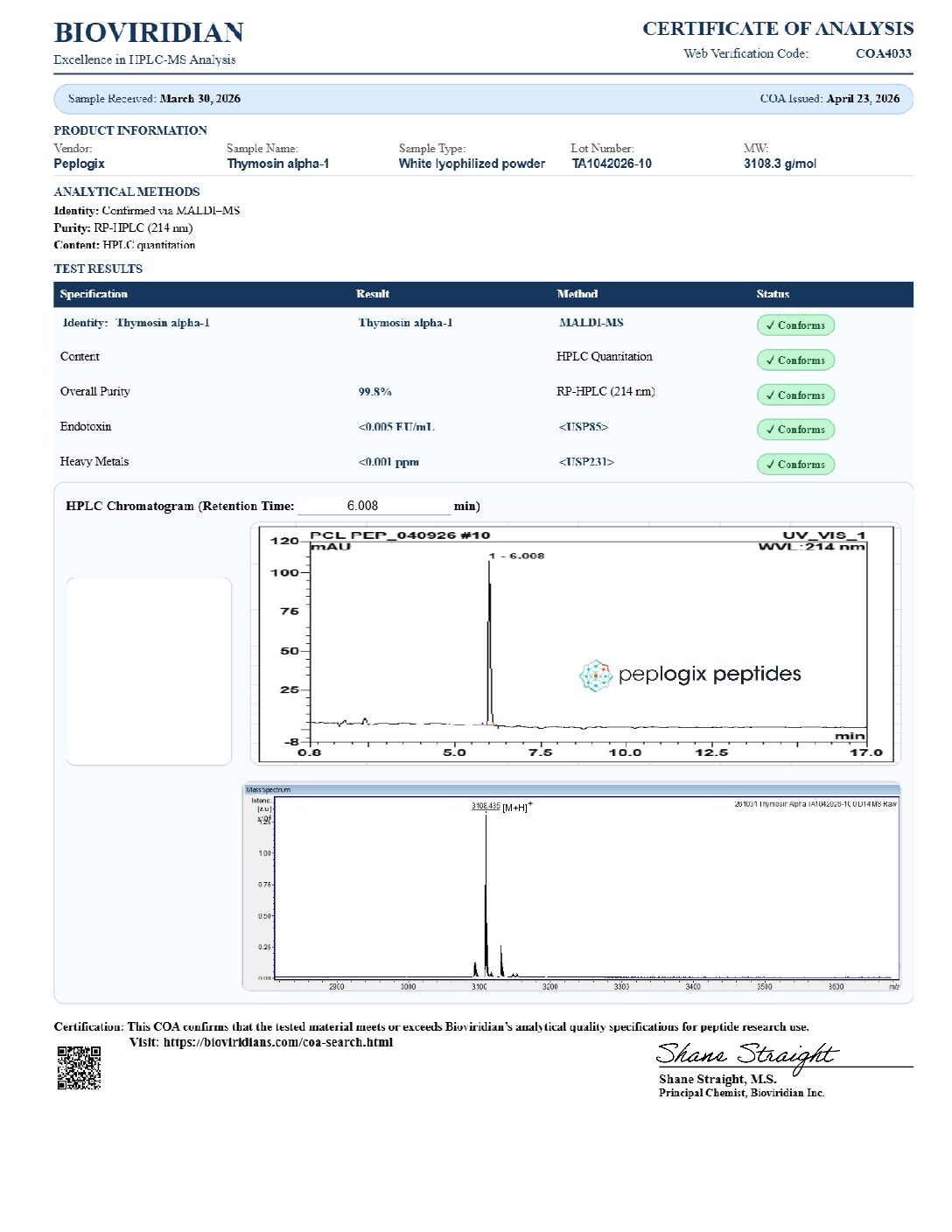Select the 99.8% purity result
Viewport: 952px width, 1232px height.
click(x=374, y=392)
